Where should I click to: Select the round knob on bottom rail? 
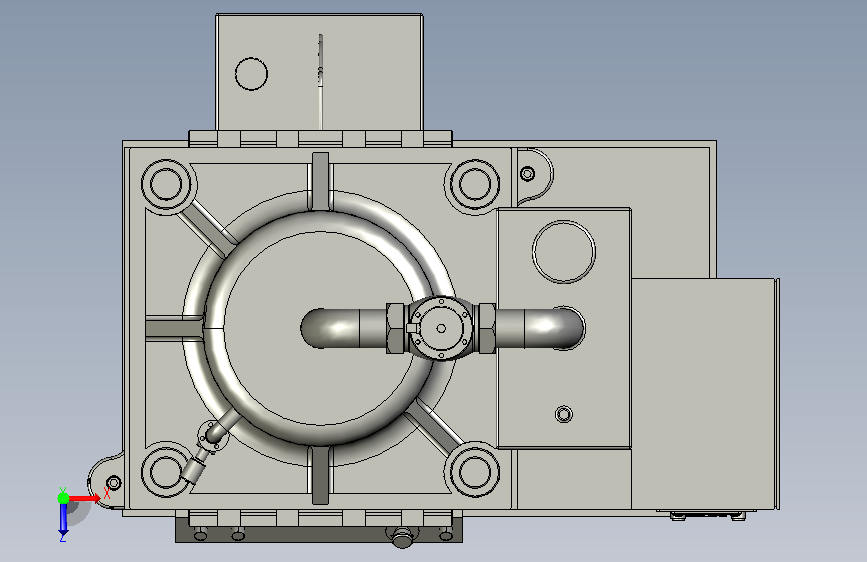[402, 537]
